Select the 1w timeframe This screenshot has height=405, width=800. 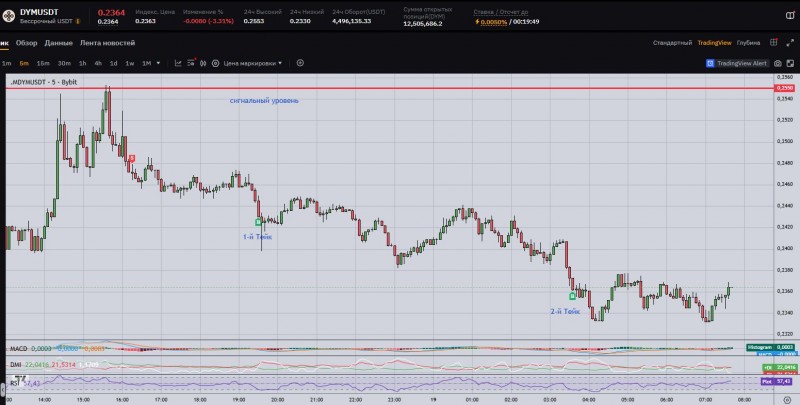130,63
